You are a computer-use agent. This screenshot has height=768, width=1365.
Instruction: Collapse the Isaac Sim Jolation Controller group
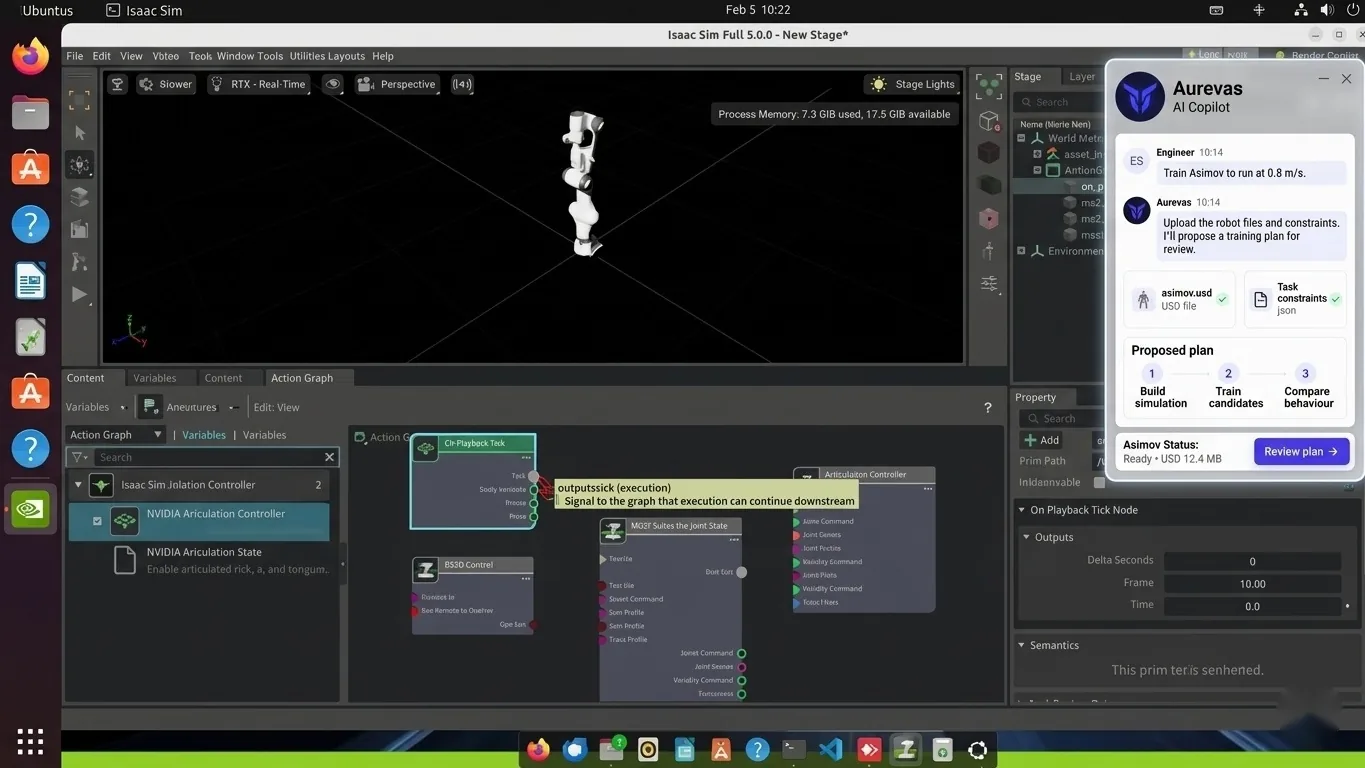pos(78,485)
